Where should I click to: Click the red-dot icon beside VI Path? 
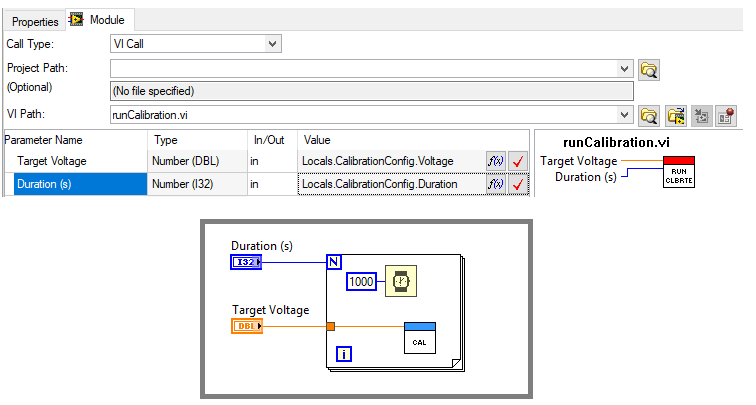click(726, 115)
